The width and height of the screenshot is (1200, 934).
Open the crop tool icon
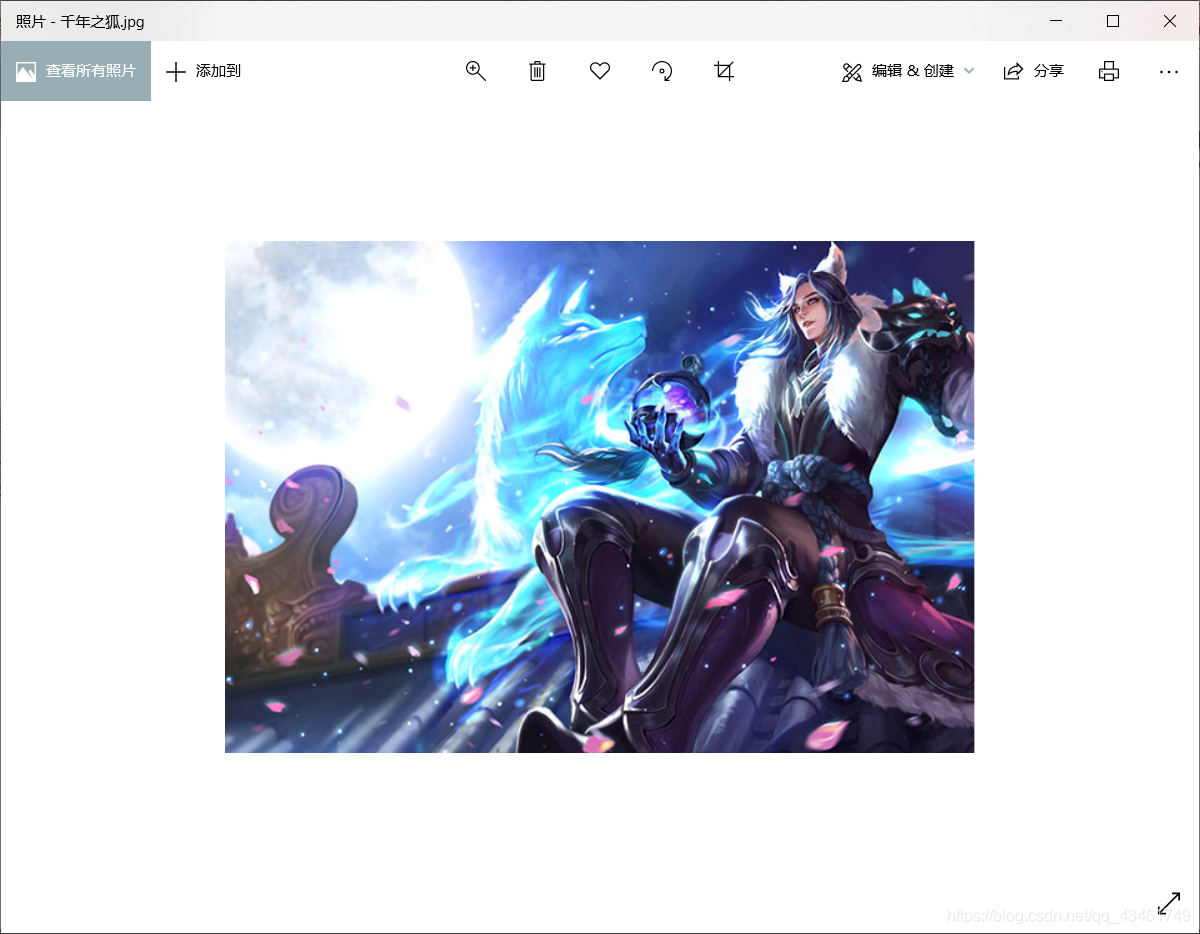coord(724,71)
